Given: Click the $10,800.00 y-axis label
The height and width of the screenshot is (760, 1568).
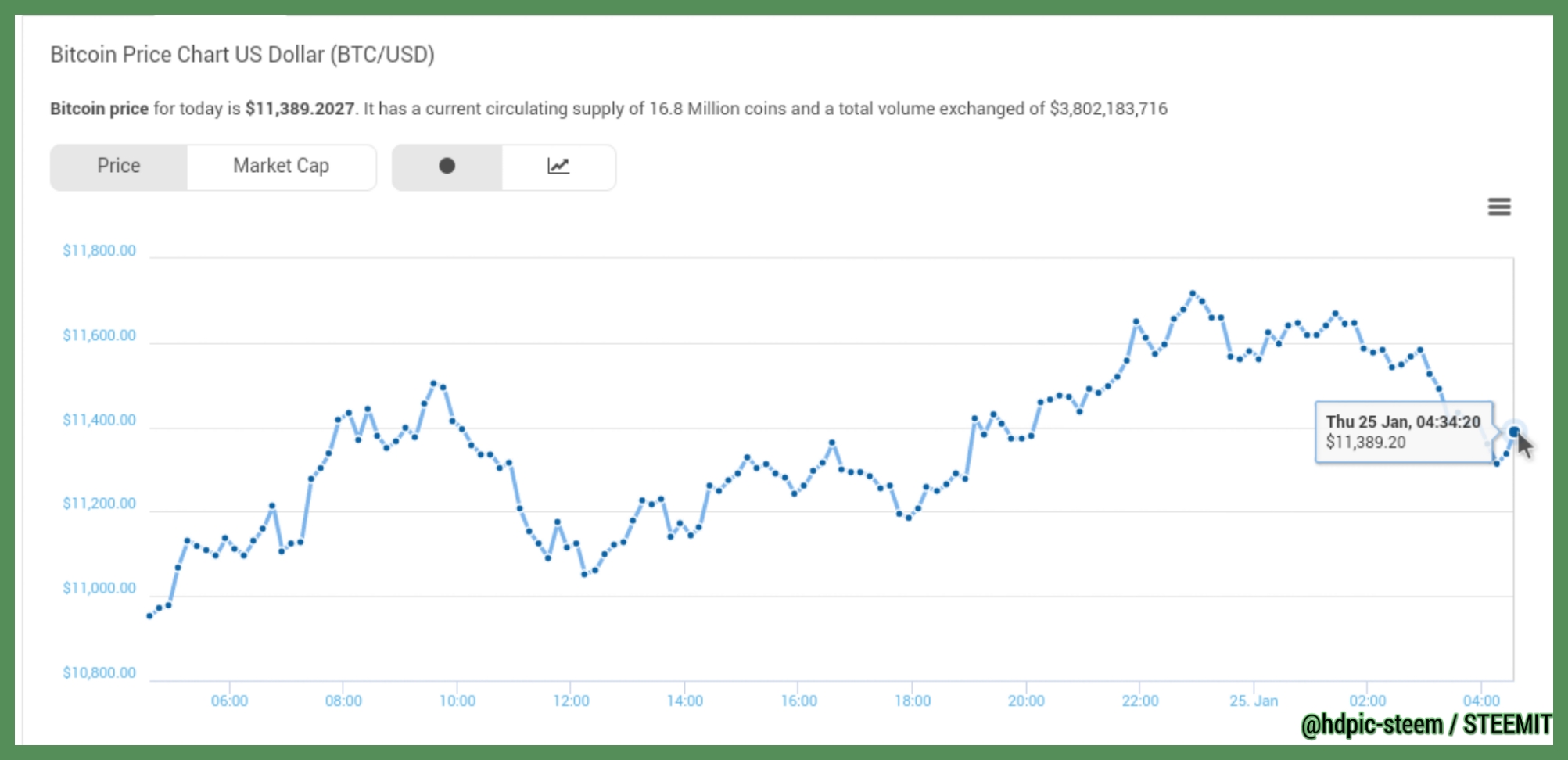Looking at the screenshot, I should tap(99, 672).
